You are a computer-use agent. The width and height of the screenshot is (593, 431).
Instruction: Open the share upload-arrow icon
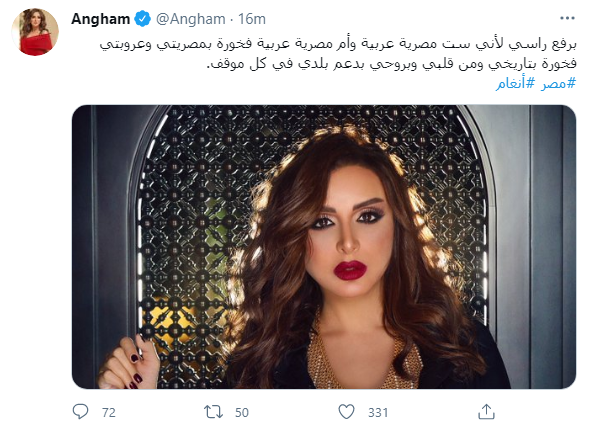pos(486,412)
